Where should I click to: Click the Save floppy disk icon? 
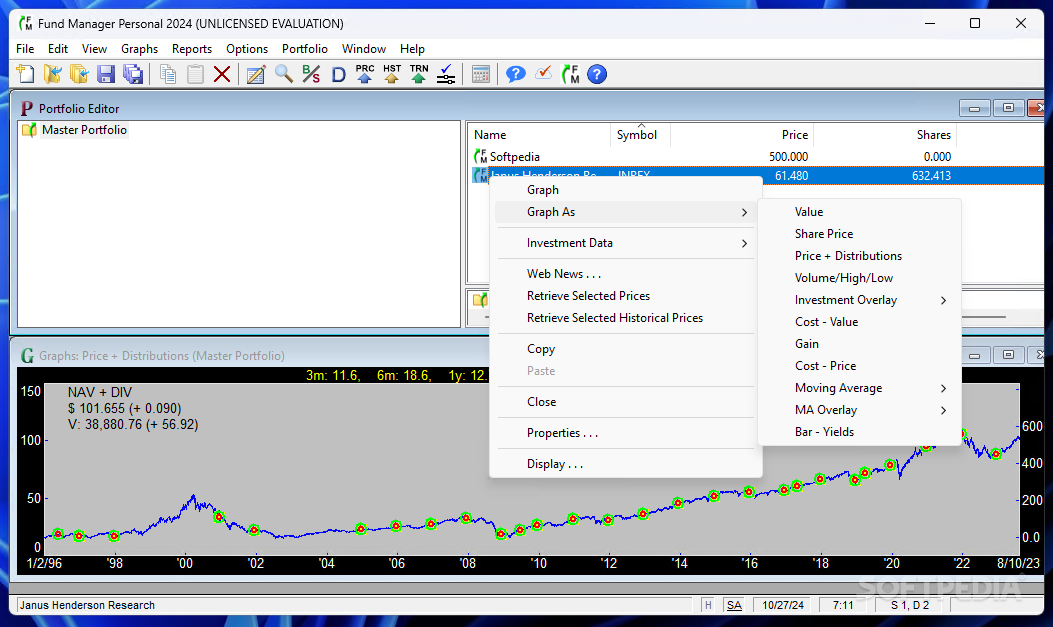106,74
